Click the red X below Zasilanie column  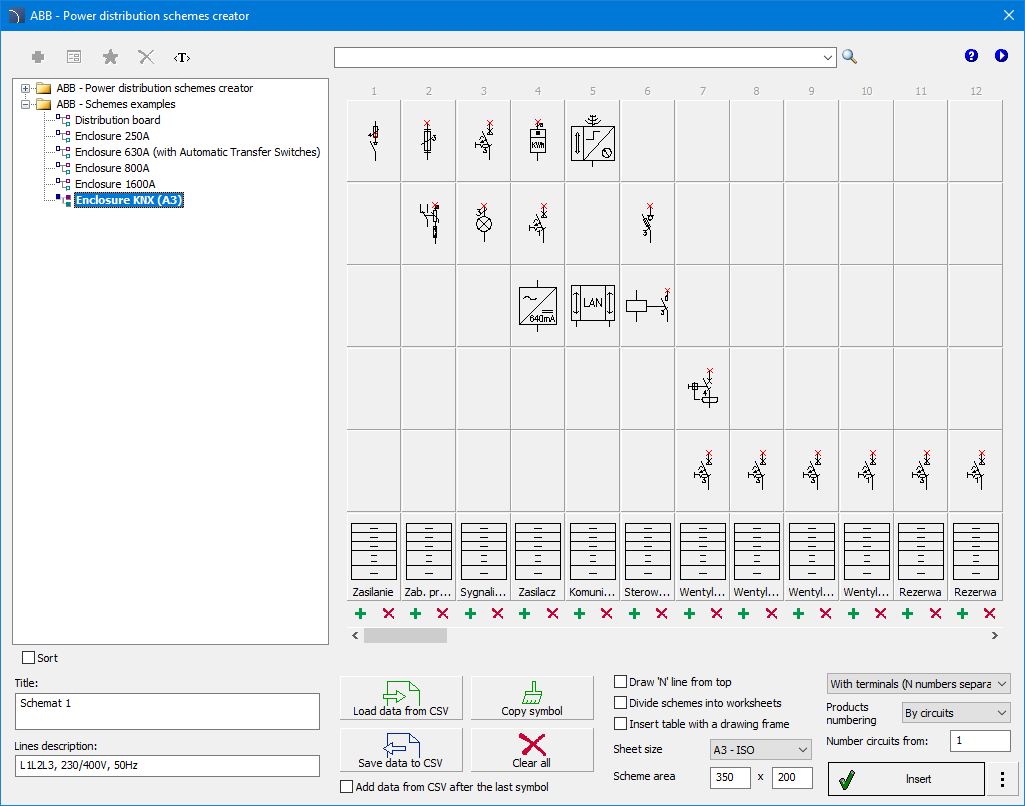pos(388,613)
